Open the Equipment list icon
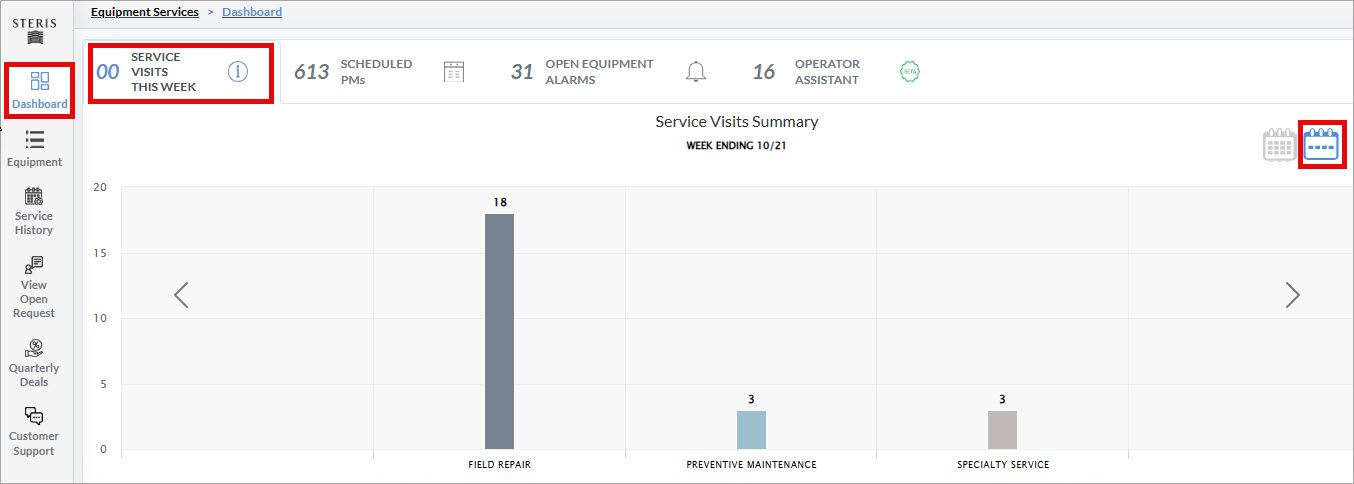Screen dimensions: 1354x484 [34, 139]
